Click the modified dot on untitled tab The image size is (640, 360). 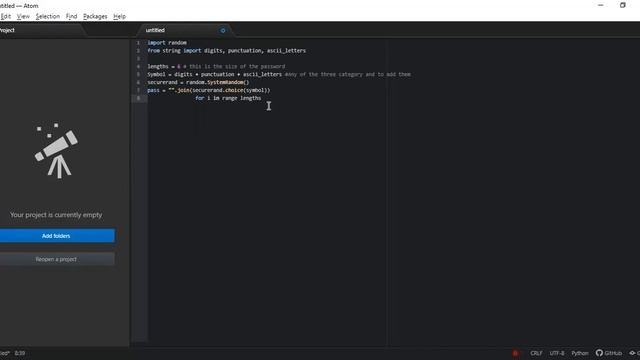click(x=223, y=30)
